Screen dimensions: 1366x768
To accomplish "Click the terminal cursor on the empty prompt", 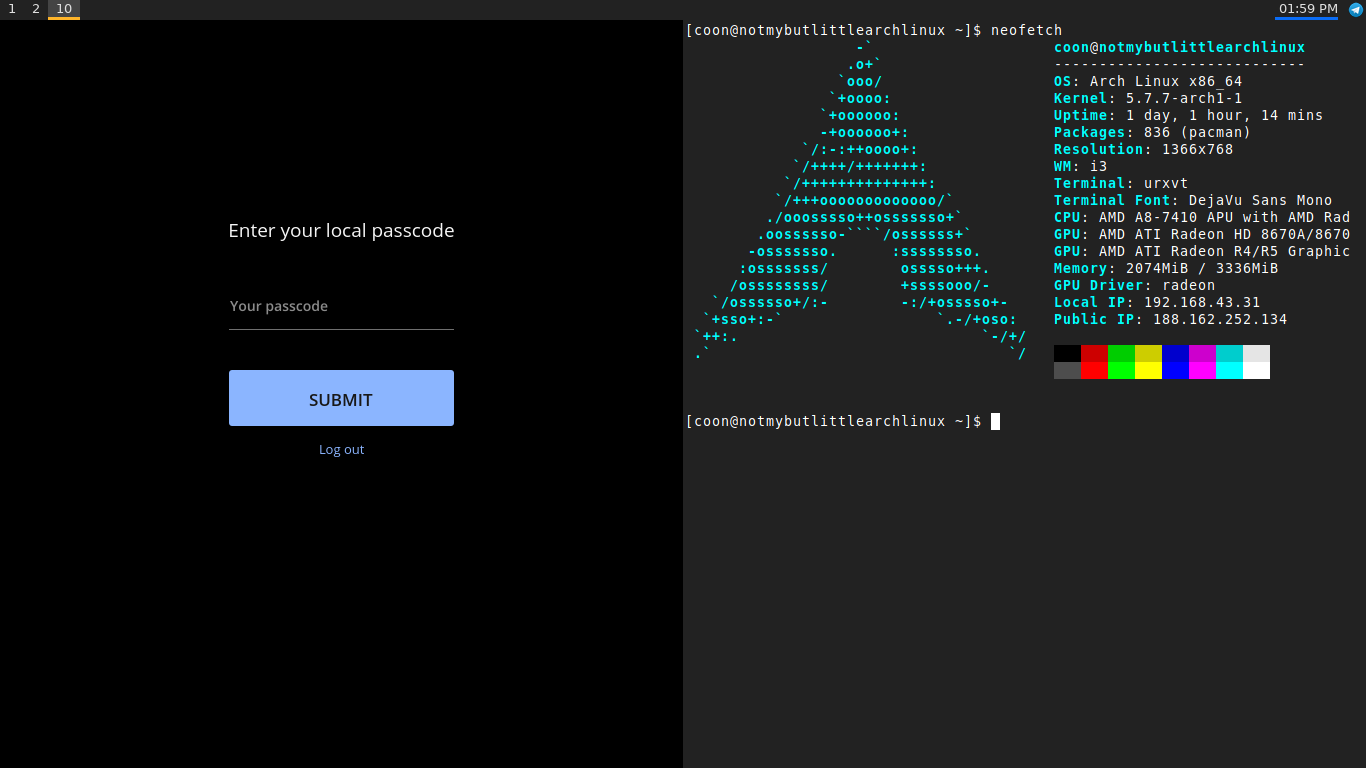I will pos(995,422).
